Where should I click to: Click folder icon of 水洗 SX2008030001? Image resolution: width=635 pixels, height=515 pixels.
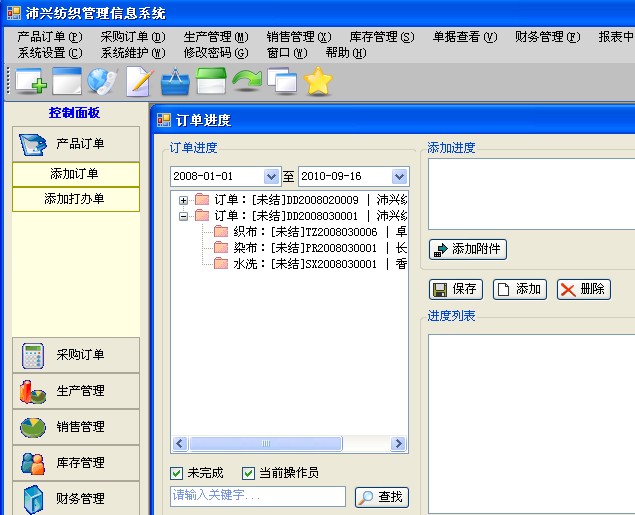221,264
